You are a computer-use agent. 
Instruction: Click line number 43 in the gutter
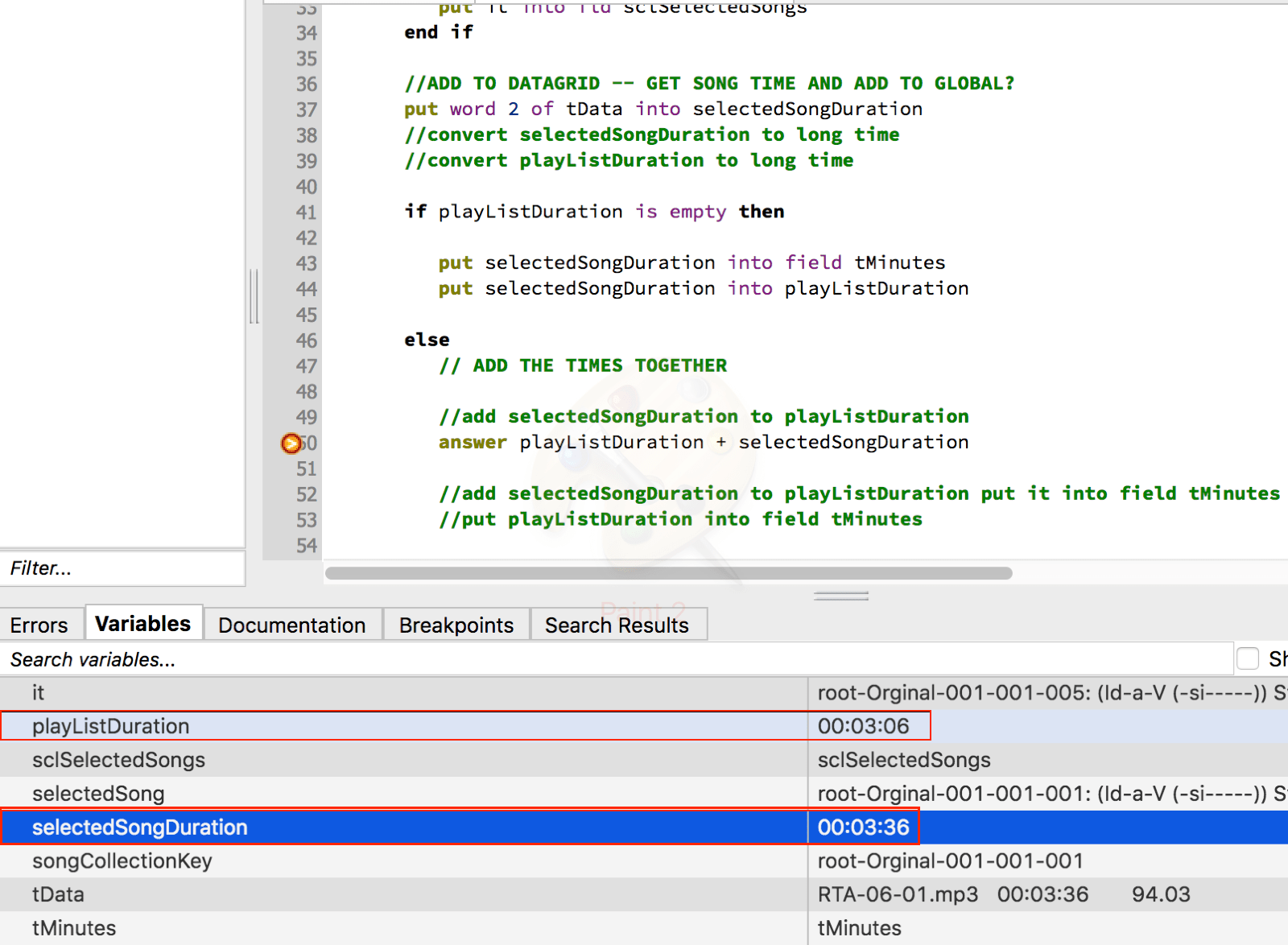click(306, 263)
